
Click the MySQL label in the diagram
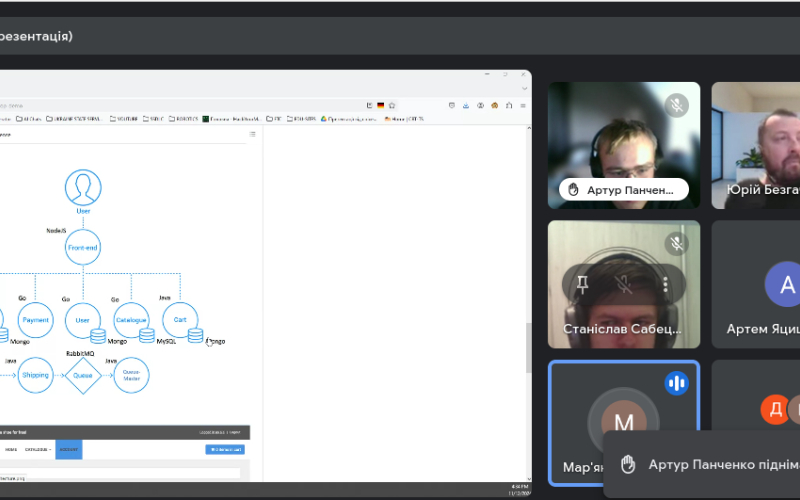click(166, 341)
